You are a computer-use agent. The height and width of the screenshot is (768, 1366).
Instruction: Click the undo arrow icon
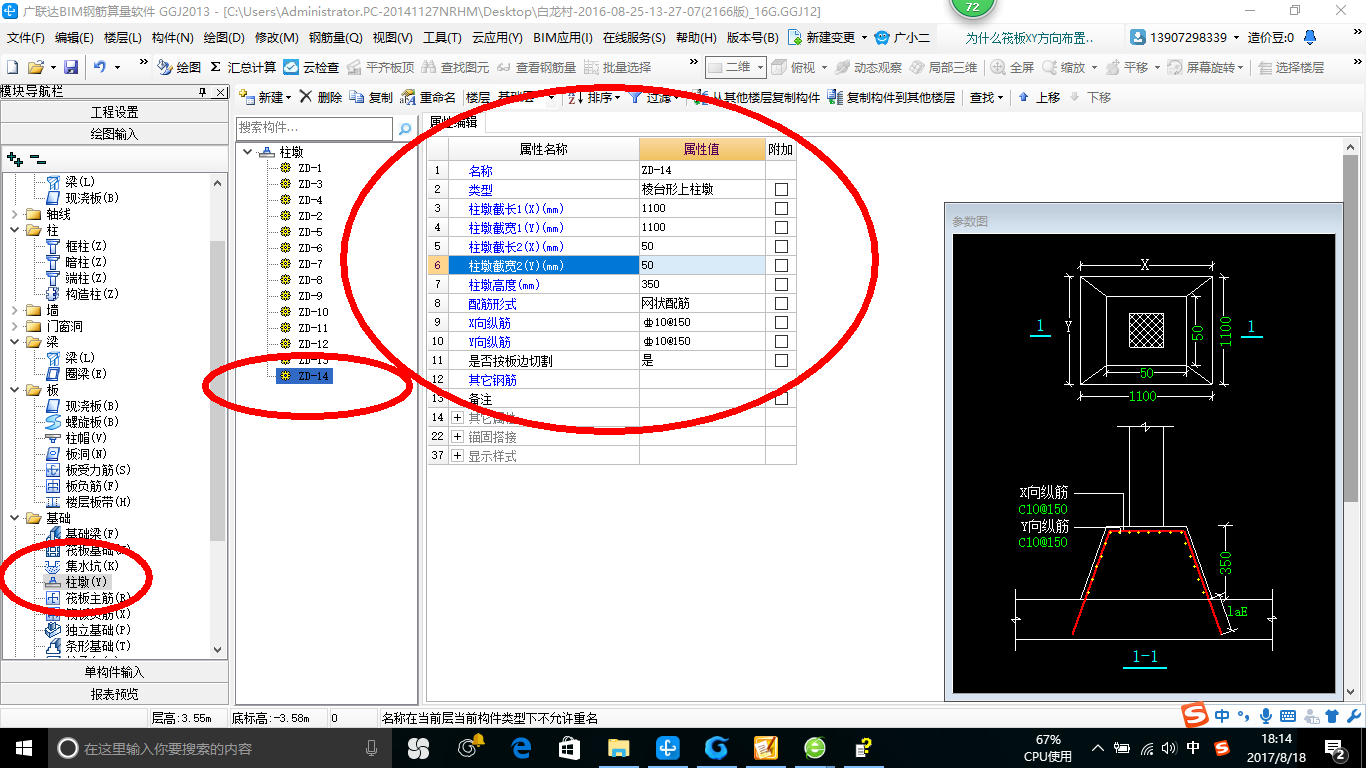[100, 67]
